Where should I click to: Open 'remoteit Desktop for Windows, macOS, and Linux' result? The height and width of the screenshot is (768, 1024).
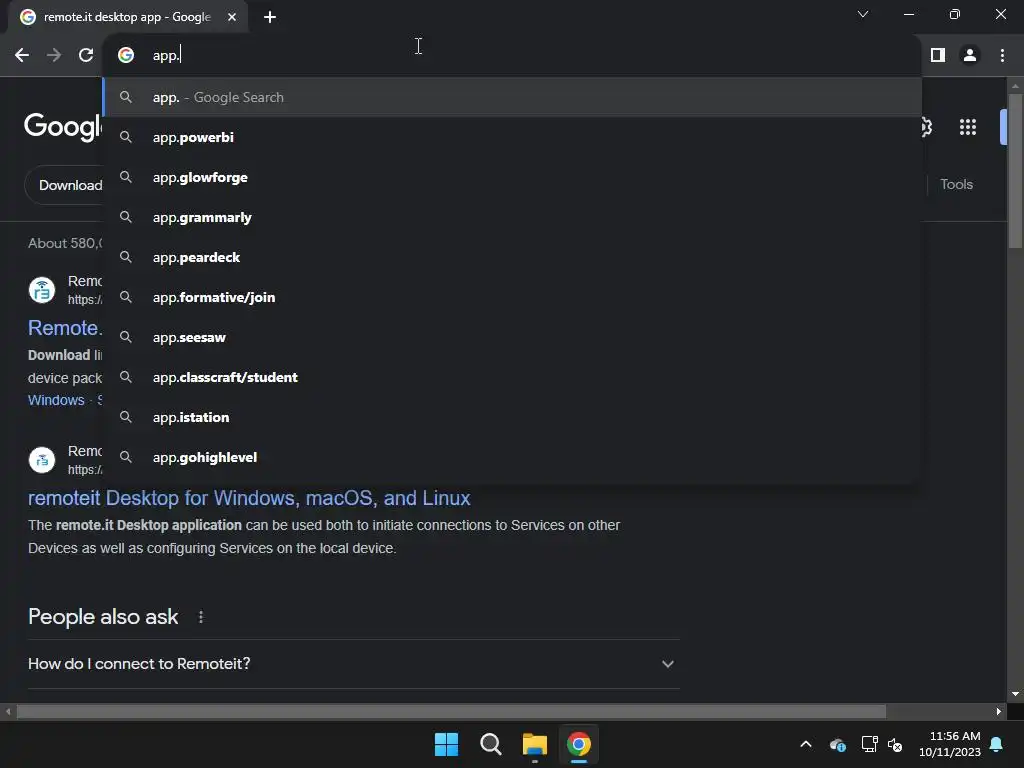click(249, 498)
